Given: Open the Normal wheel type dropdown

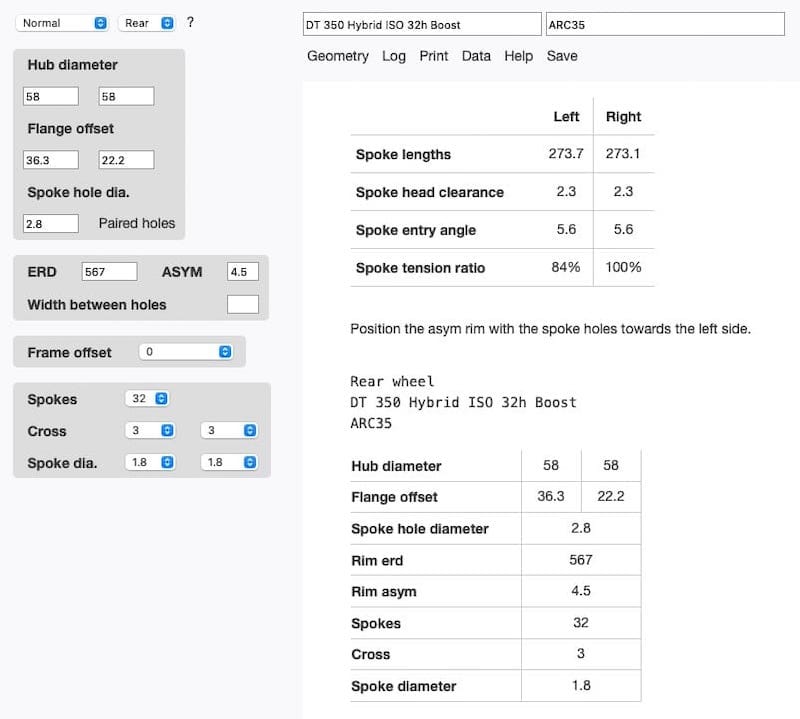Looking at the screenshot, I should (63, 23).
